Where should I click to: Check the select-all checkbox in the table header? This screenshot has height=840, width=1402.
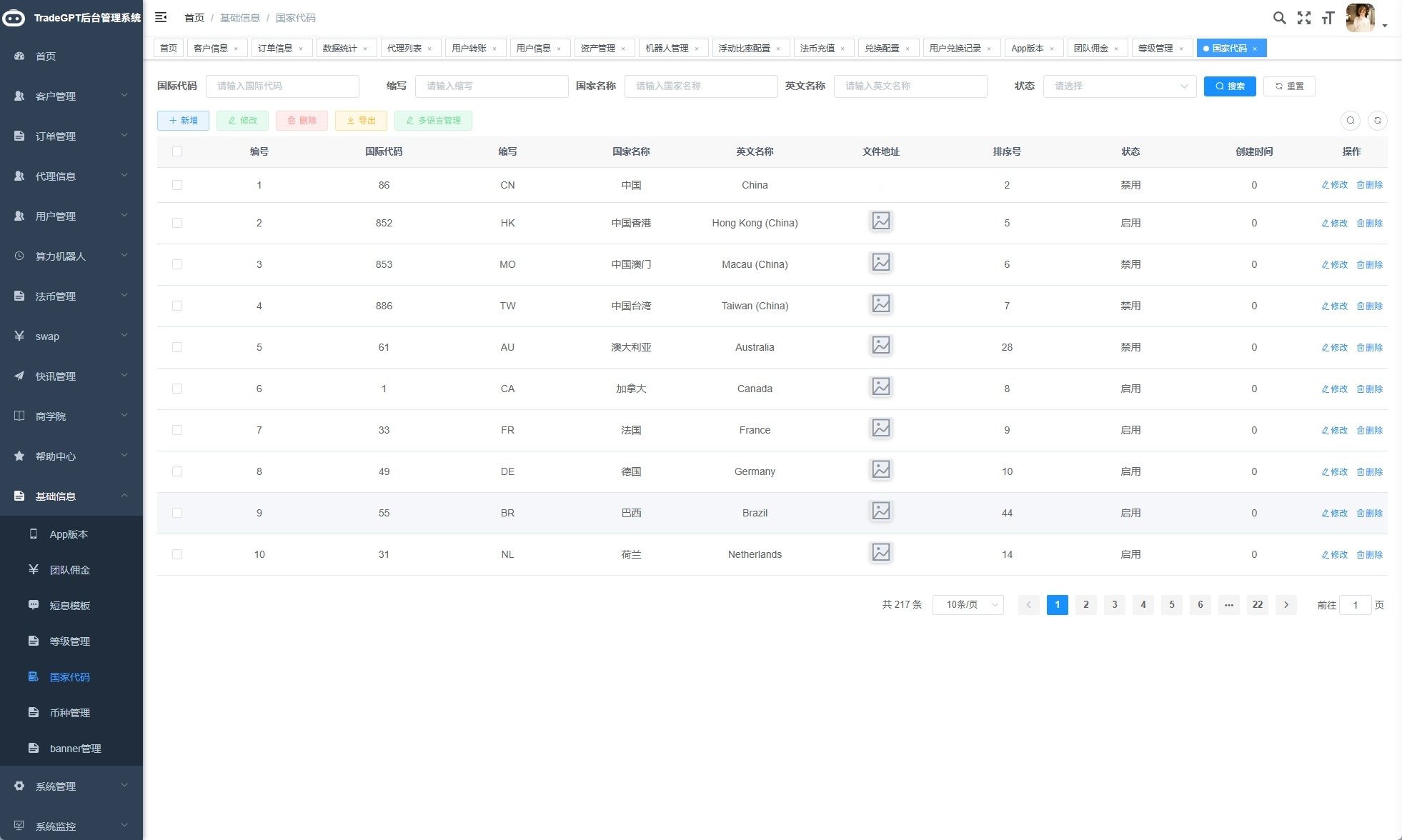[x=177, y=151]
